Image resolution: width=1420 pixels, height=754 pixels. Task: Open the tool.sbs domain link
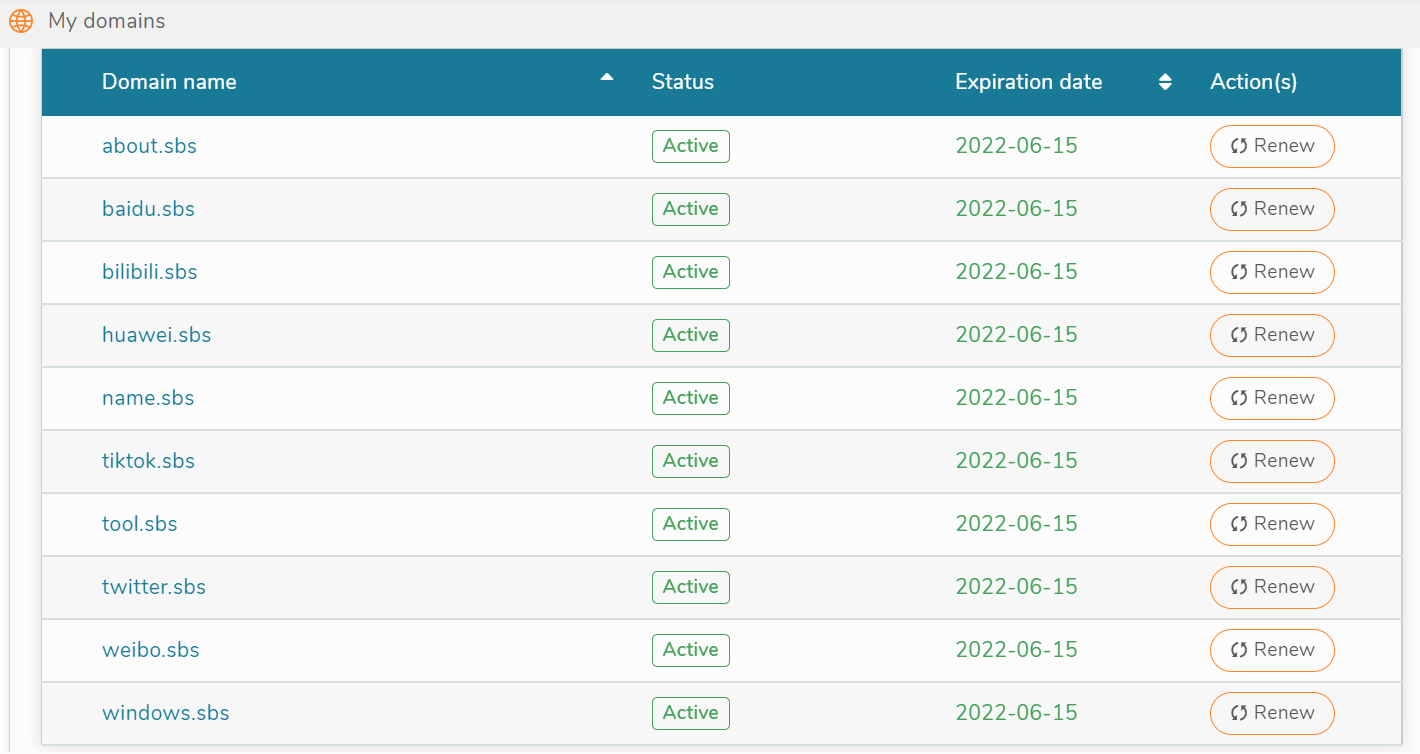[x=140, y=524]
